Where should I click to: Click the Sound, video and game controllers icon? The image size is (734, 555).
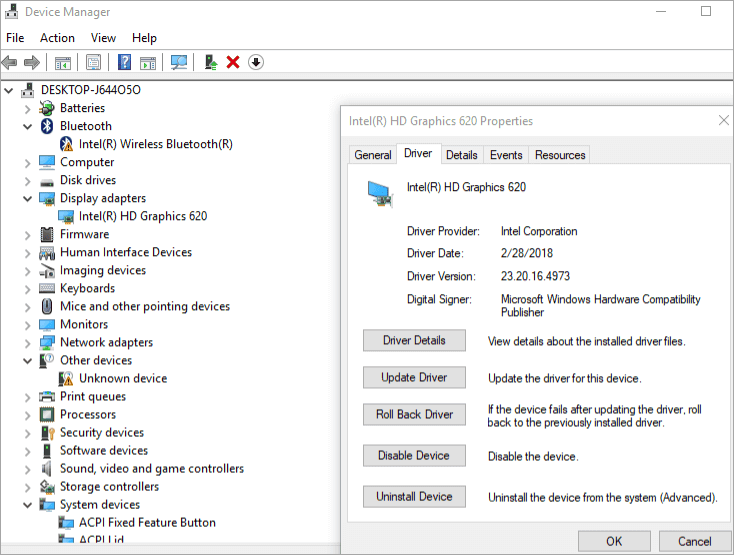[x=46, y=468]
